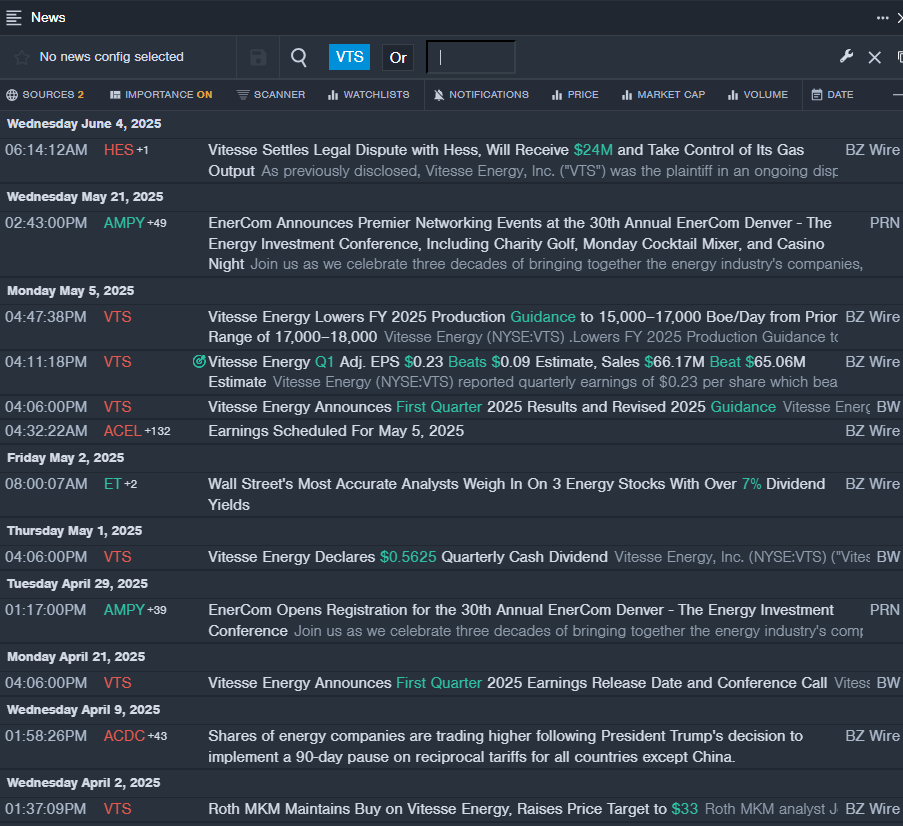Screen dimensions: 903x826
Task: Open the Watchlists filter
Action: pos(369,94)
